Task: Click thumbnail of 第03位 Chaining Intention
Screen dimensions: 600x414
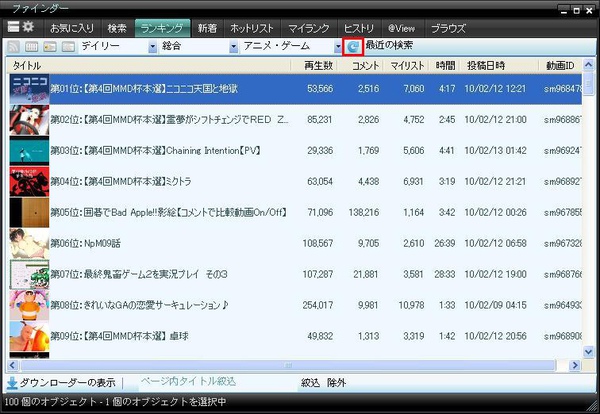Action: coord(29,151)
